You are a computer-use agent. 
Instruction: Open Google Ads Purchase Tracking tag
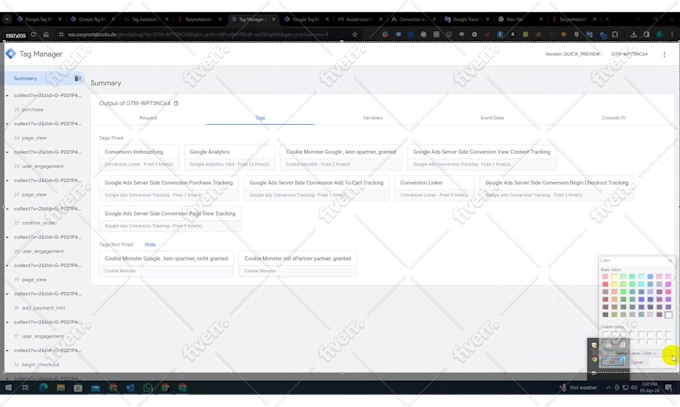(x=169, y=188)
